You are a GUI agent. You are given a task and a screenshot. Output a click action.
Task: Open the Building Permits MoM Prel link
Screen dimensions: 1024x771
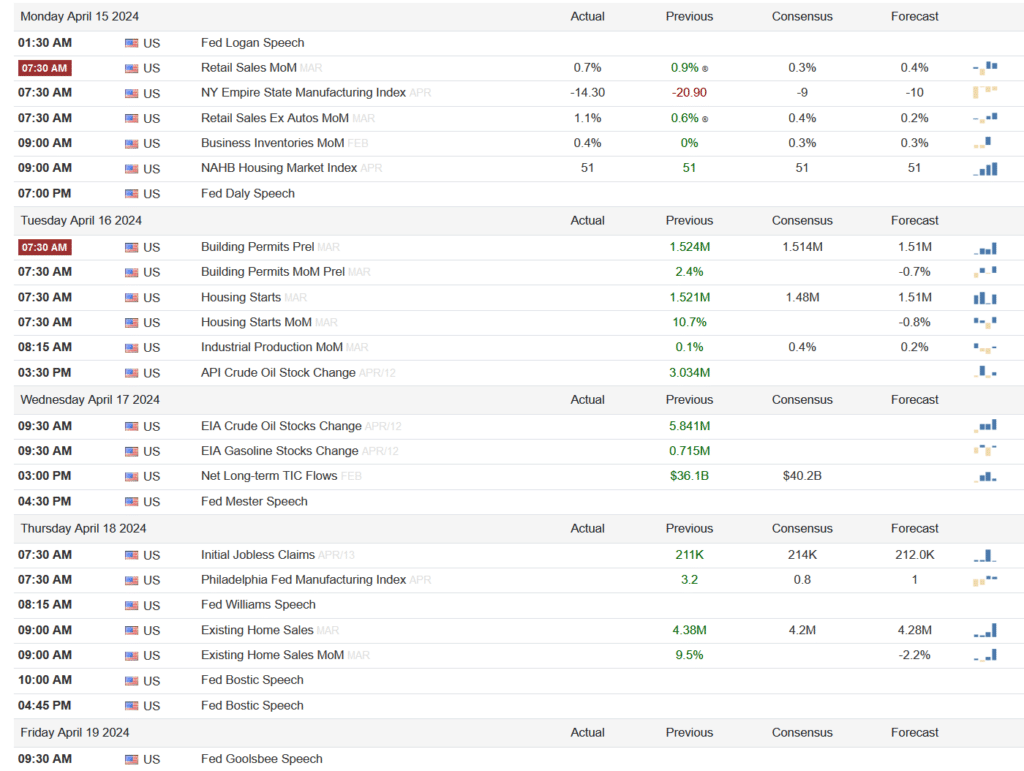tap(273, 272)
